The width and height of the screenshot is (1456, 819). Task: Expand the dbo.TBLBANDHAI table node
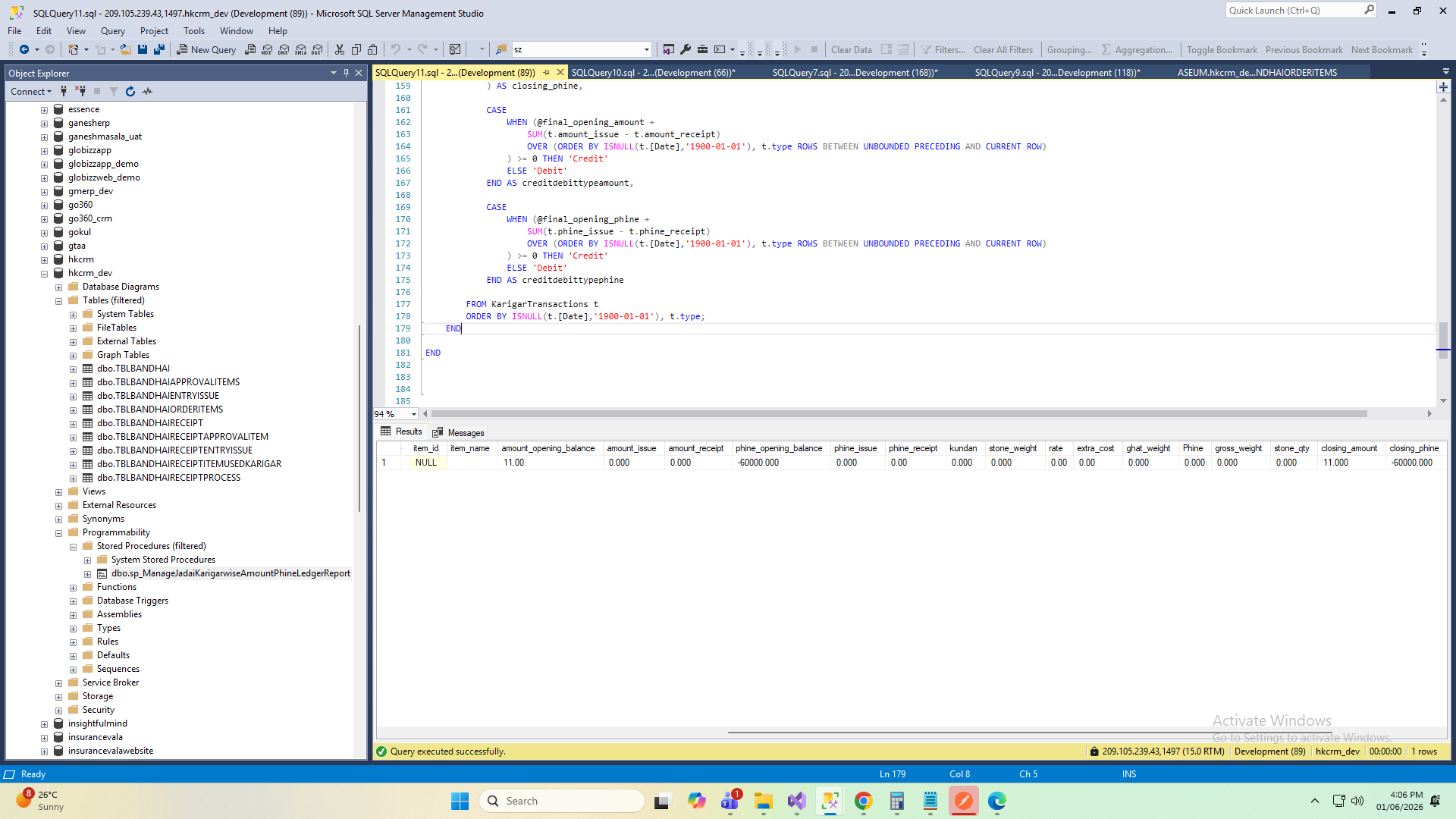[x=74, y=369]
